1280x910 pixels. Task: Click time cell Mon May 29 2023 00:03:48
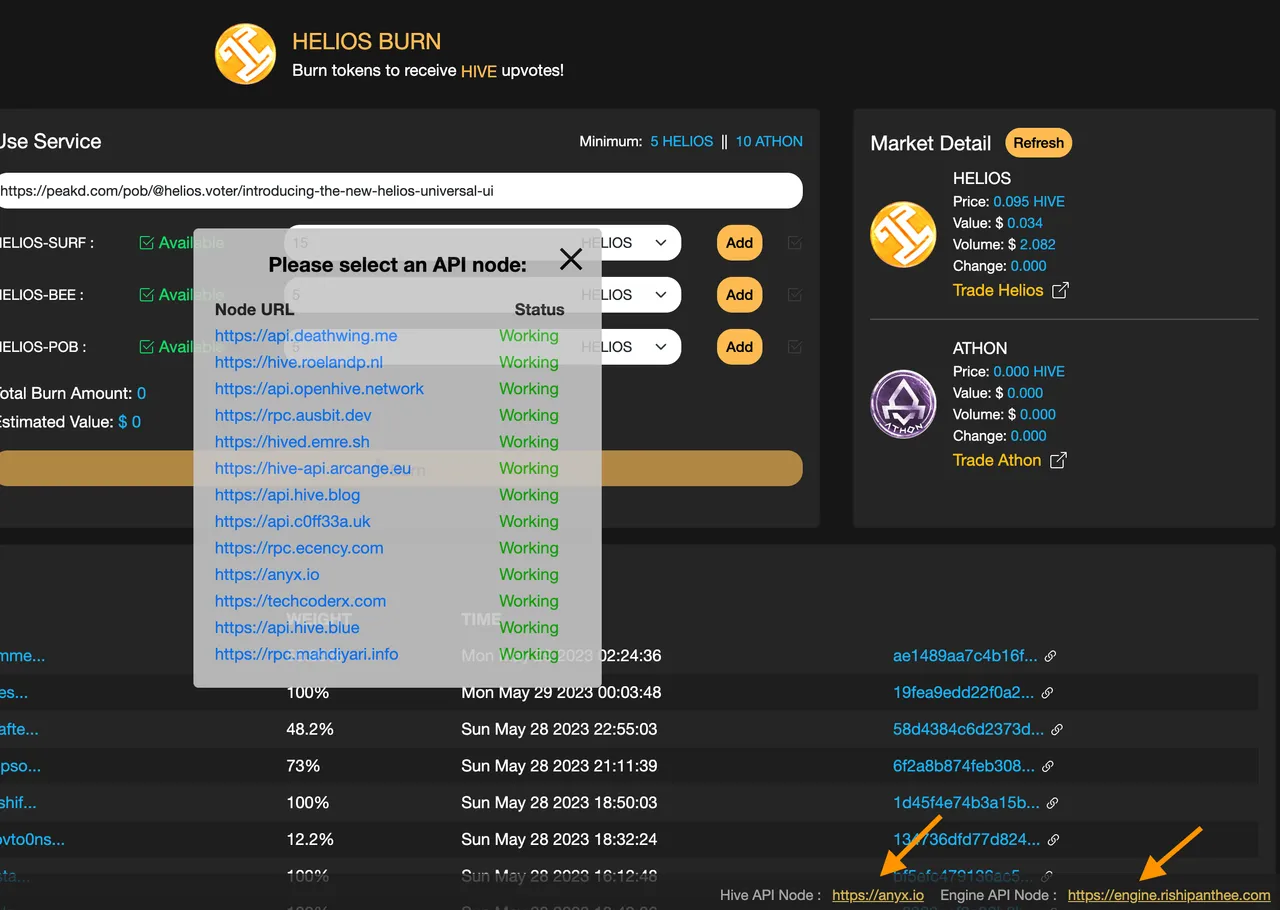(561, 692)
